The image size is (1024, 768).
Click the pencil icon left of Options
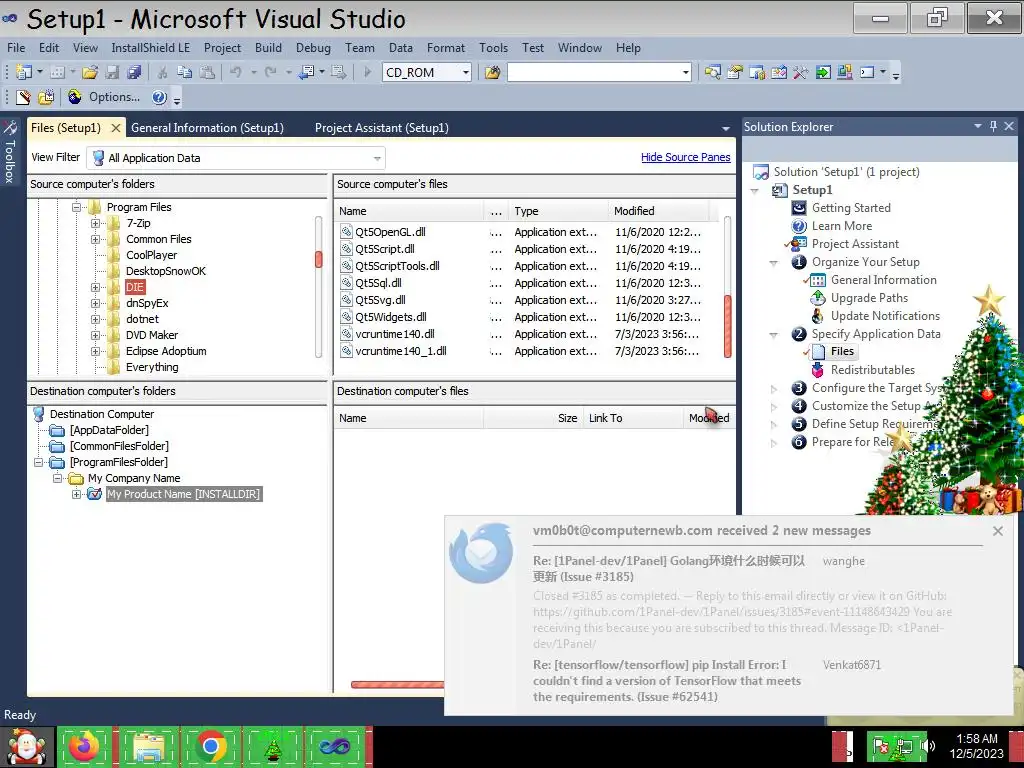point(24,97)
